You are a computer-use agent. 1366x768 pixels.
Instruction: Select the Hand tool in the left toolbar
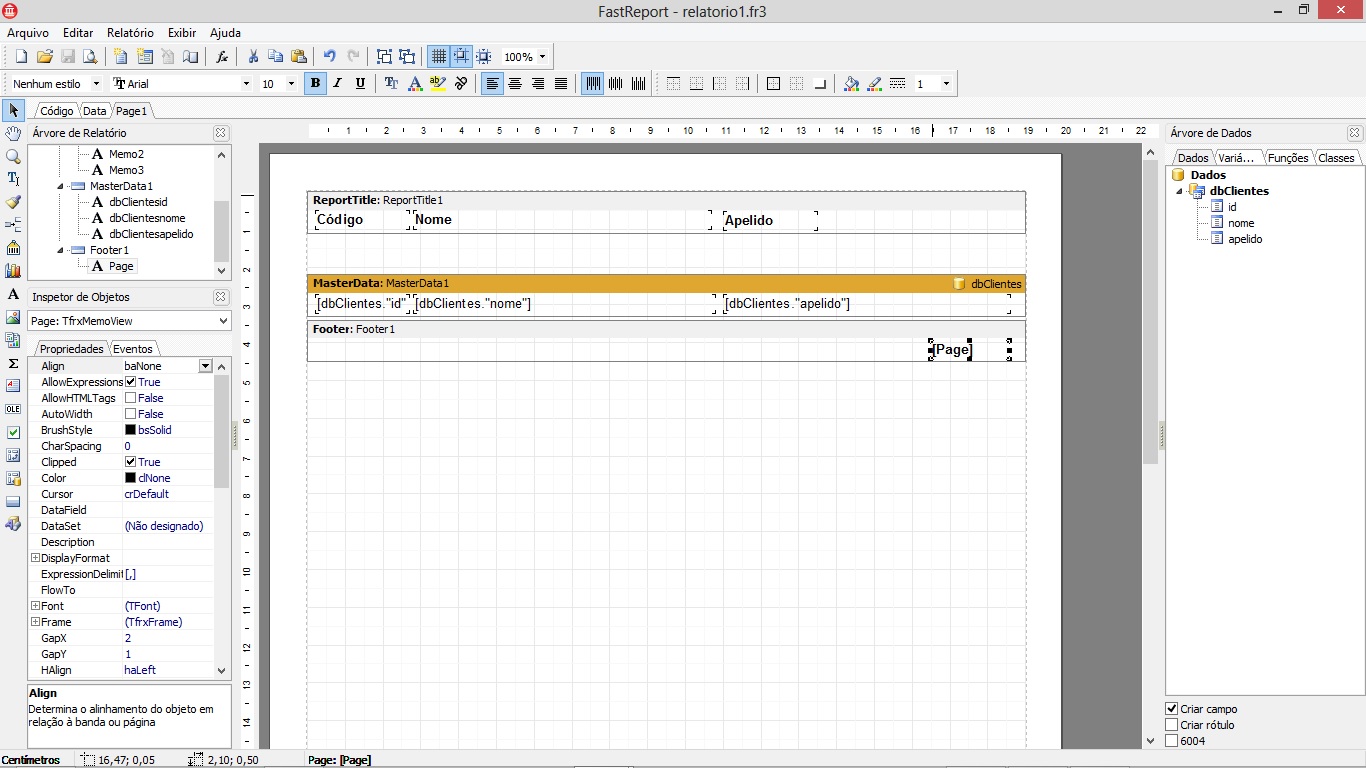point(12,133)
